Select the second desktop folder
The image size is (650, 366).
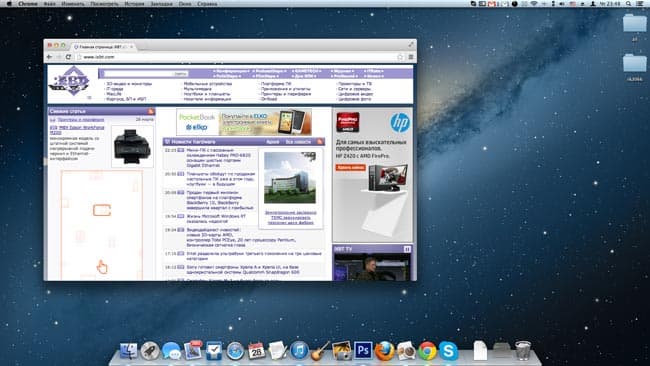point(635,63)
